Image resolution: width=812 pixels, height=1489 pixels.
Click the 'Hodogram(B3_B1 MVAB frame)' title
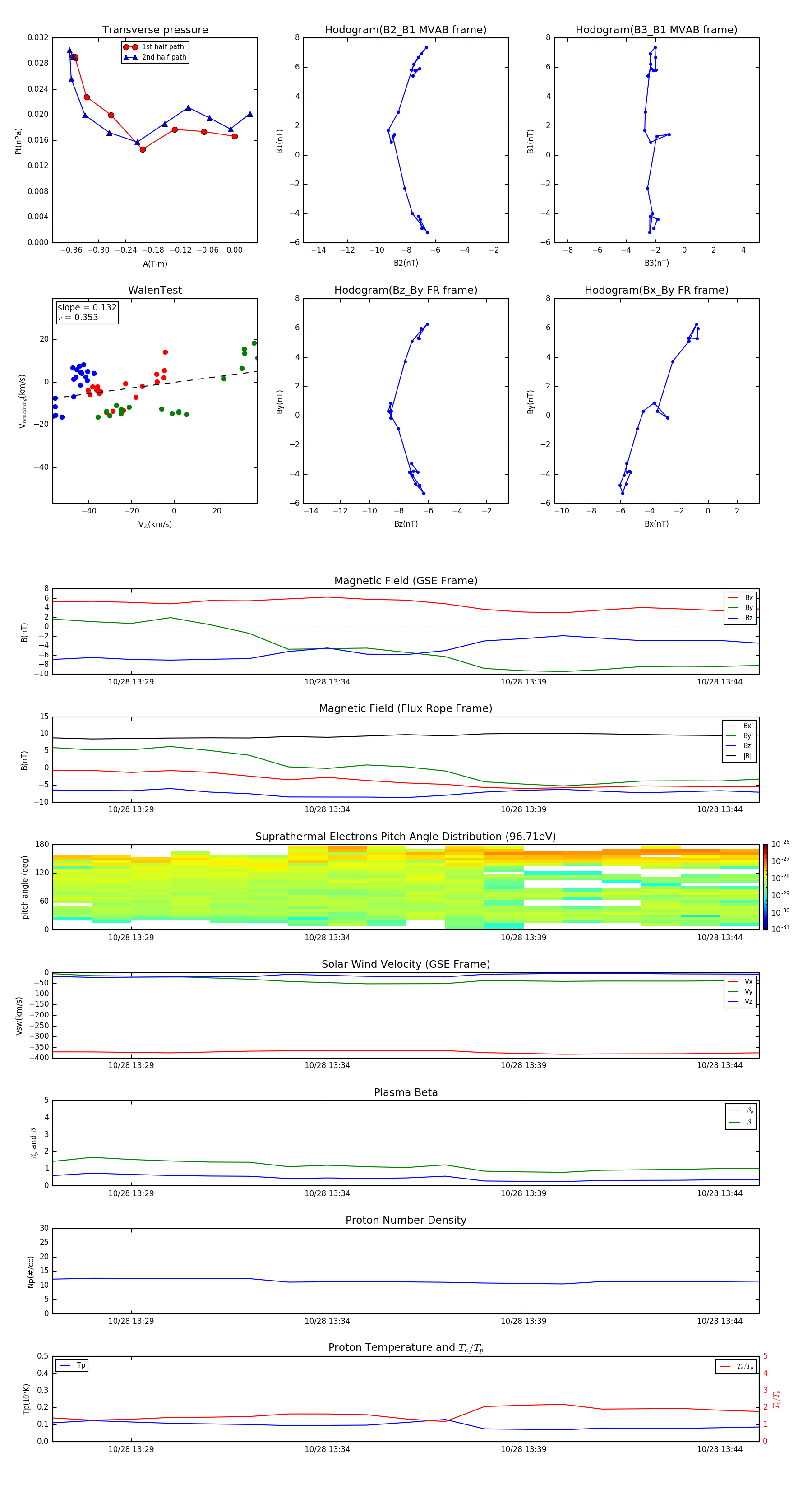click(656, 30)
